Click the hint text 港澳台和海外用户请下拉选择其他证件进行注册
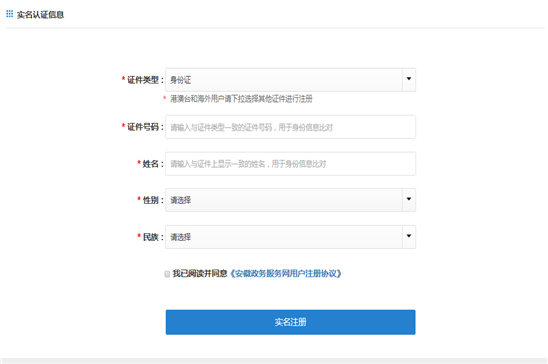 (x=241, y=99)
